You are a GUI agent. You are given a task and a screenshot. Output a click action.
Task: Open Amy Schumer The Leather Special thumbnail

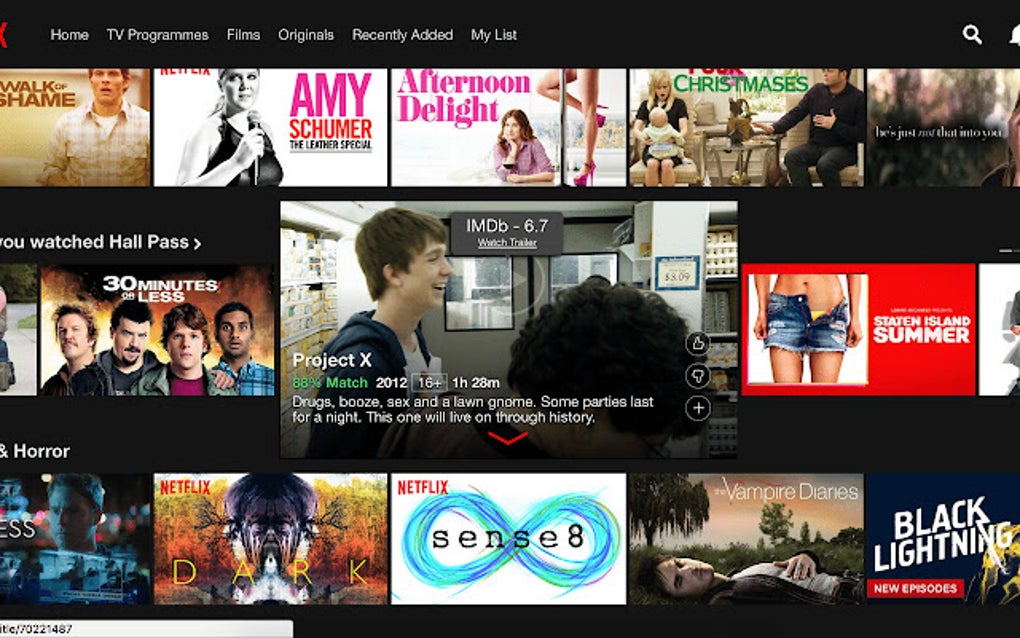point(270,127)
